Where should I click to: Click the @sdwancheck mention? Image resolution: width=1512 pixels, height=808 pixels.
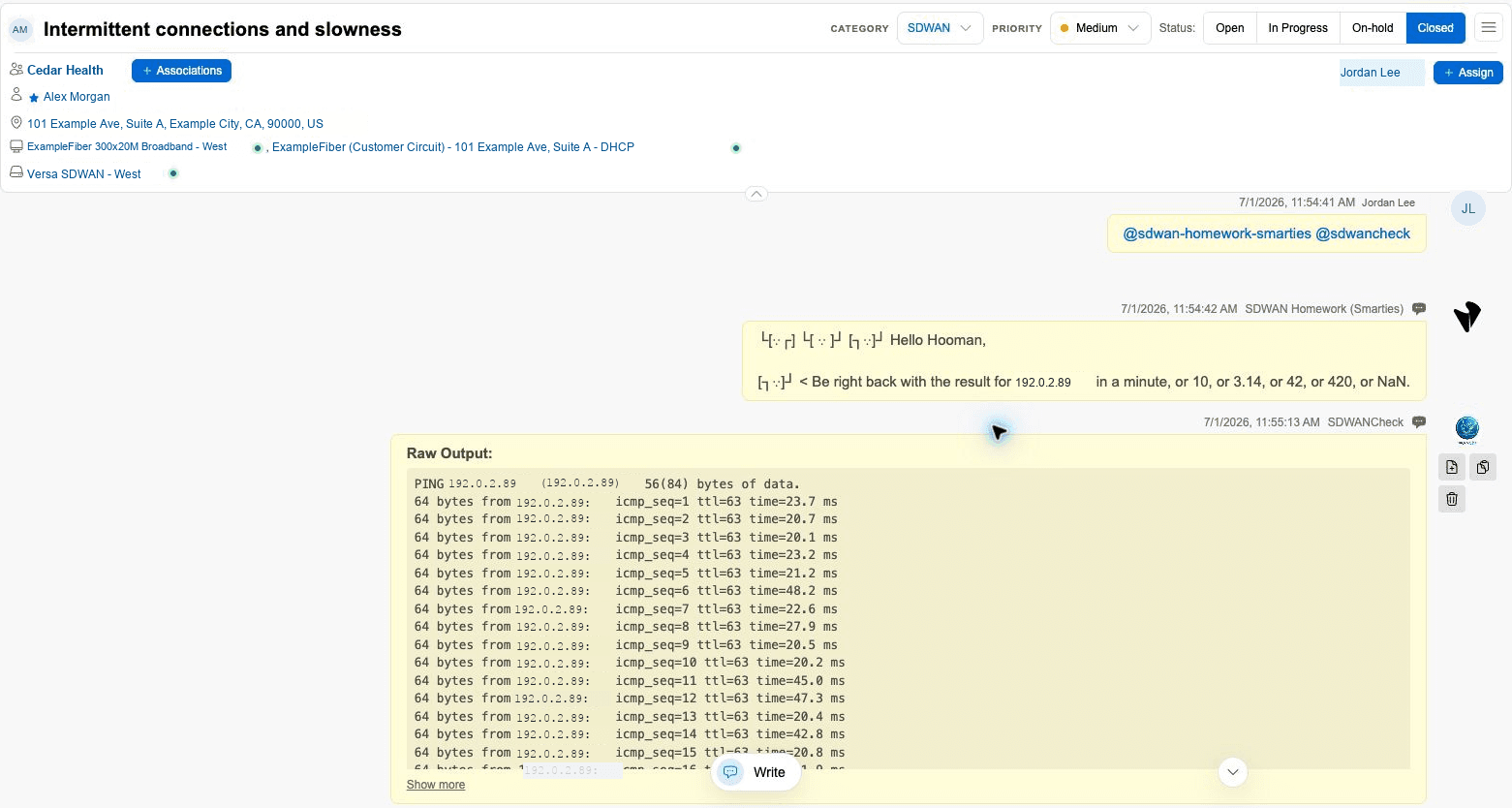pyautogui.click(x=1363, y=233)
